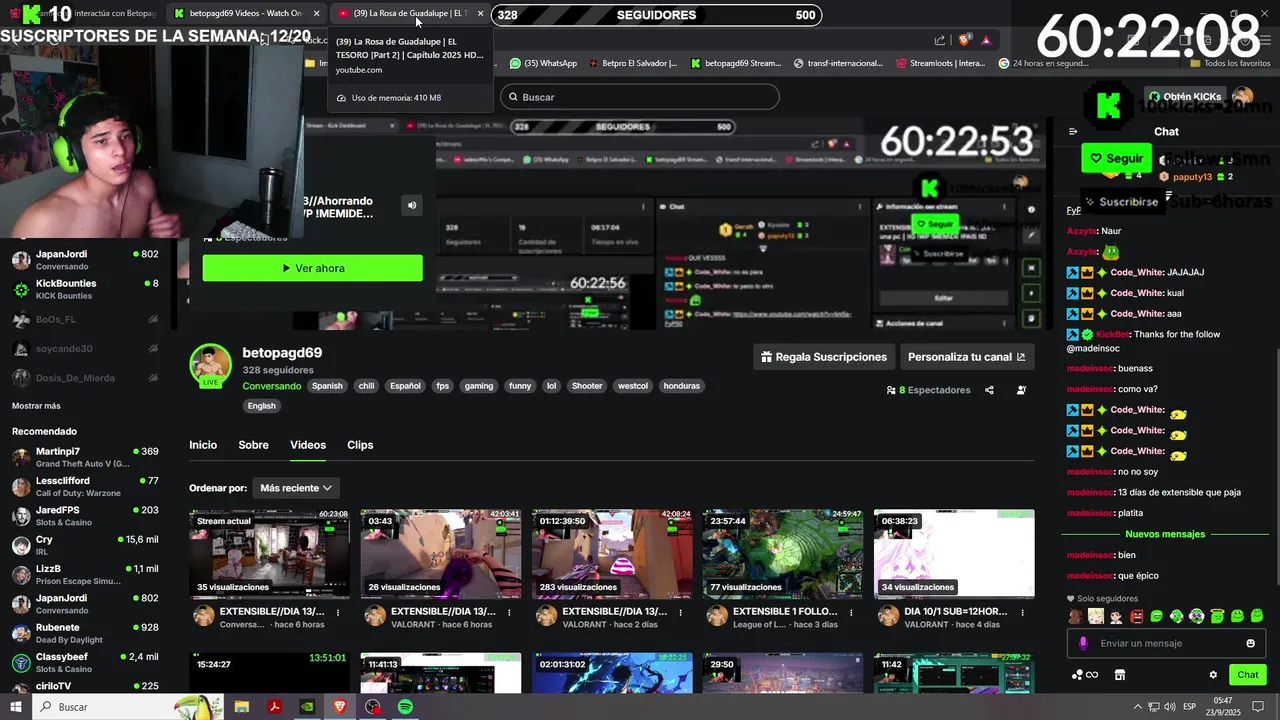Open the chat shop icon

click(x=1120, y=675)
